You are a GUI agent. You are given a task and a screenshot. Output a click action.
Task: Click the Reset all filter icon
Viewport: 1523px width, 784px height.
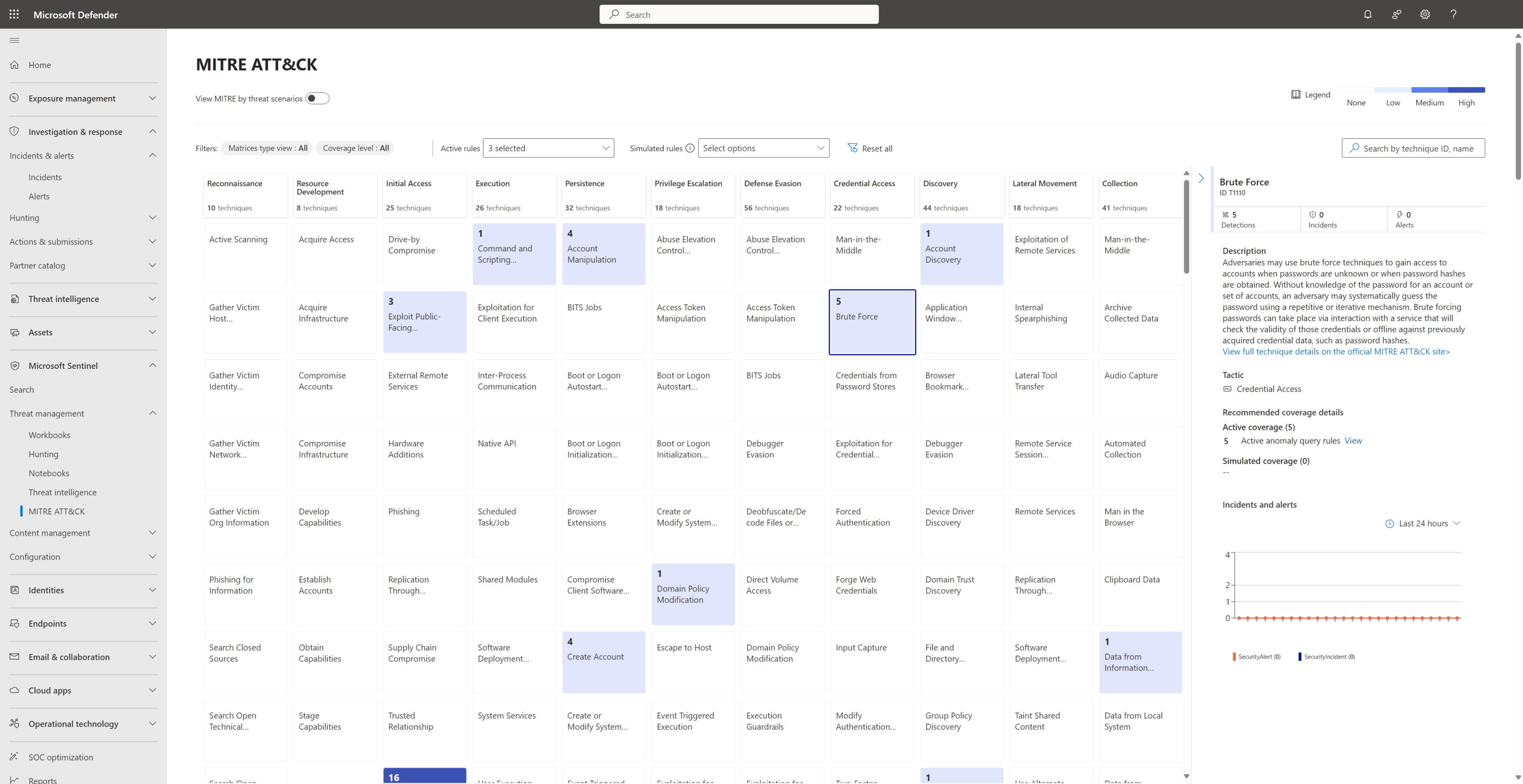click(853, 148)
